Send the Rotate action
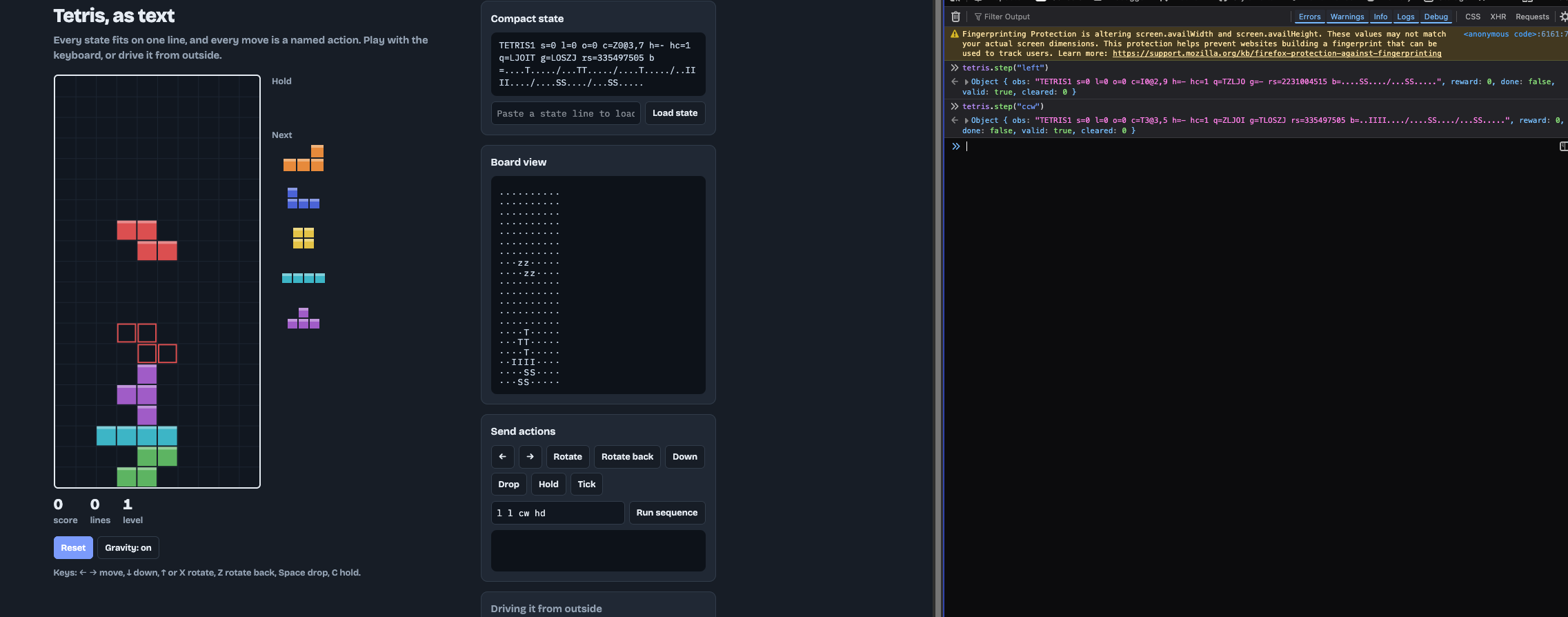Image resolution: width=1568 pixels, height=617 pixels. pos(568,457)
